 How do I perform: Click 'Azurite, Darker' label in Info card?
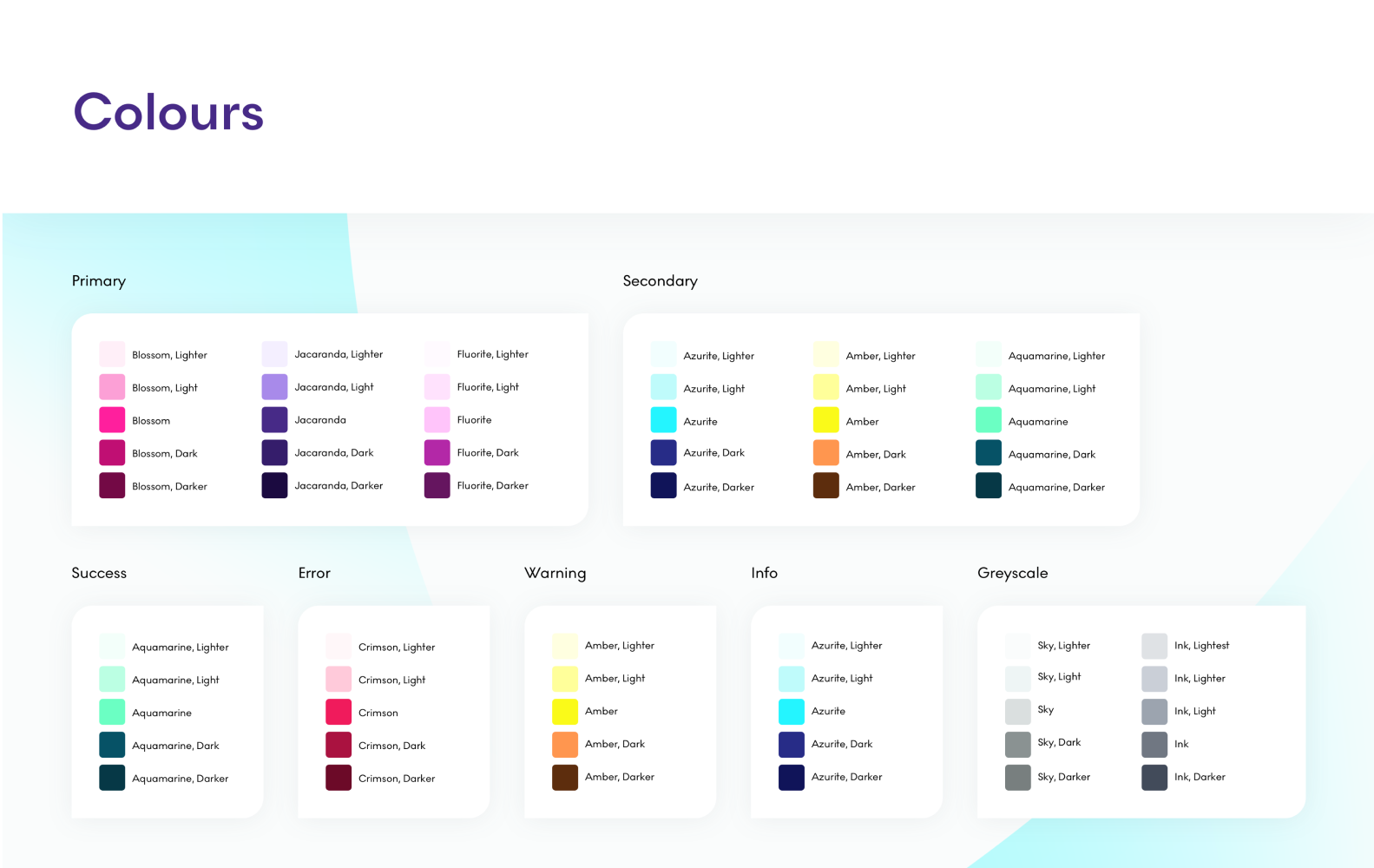[x=847, y=777]
